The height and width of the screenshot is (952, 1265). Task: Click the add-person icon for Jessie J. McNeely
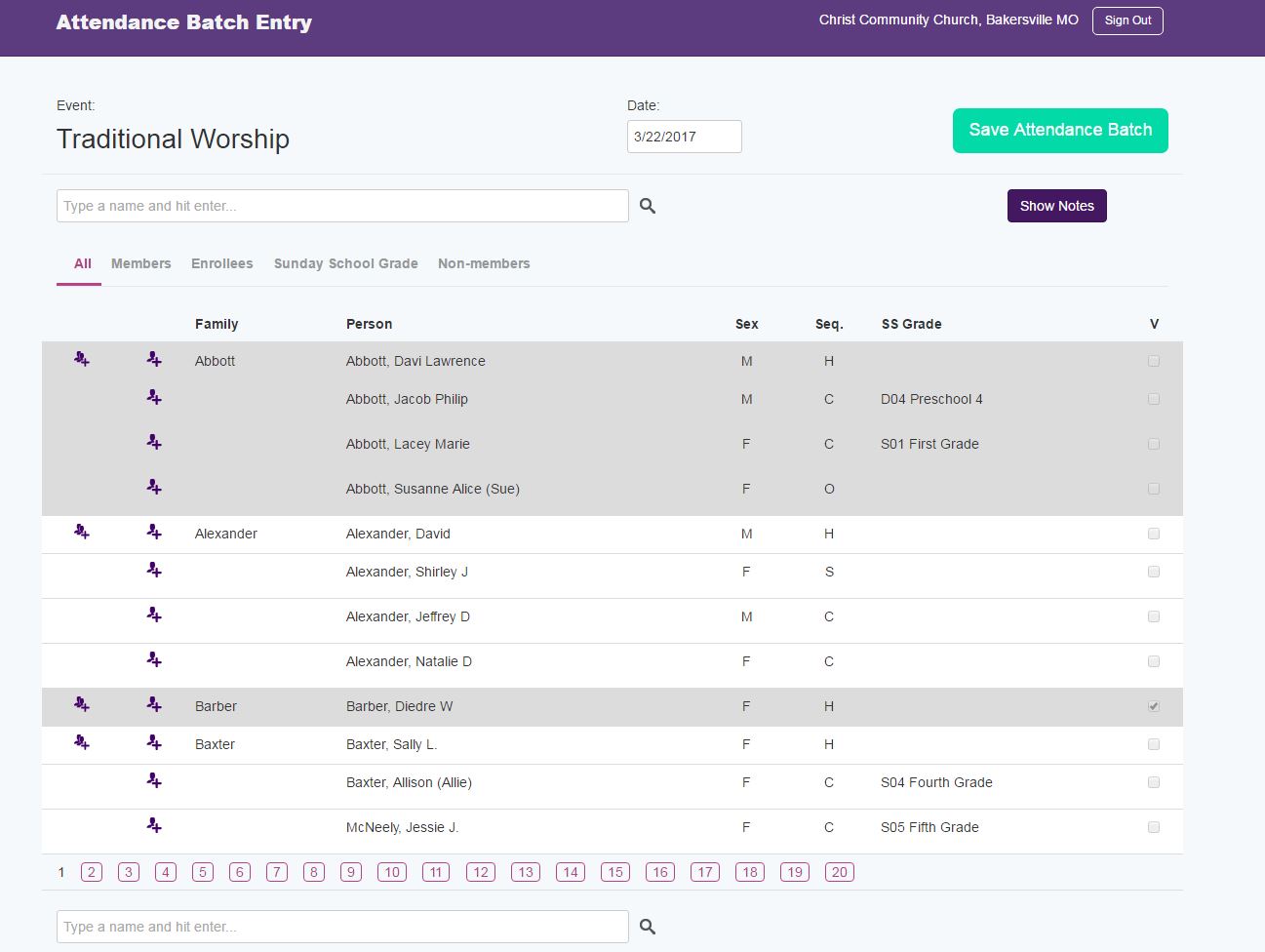[154, 826]
